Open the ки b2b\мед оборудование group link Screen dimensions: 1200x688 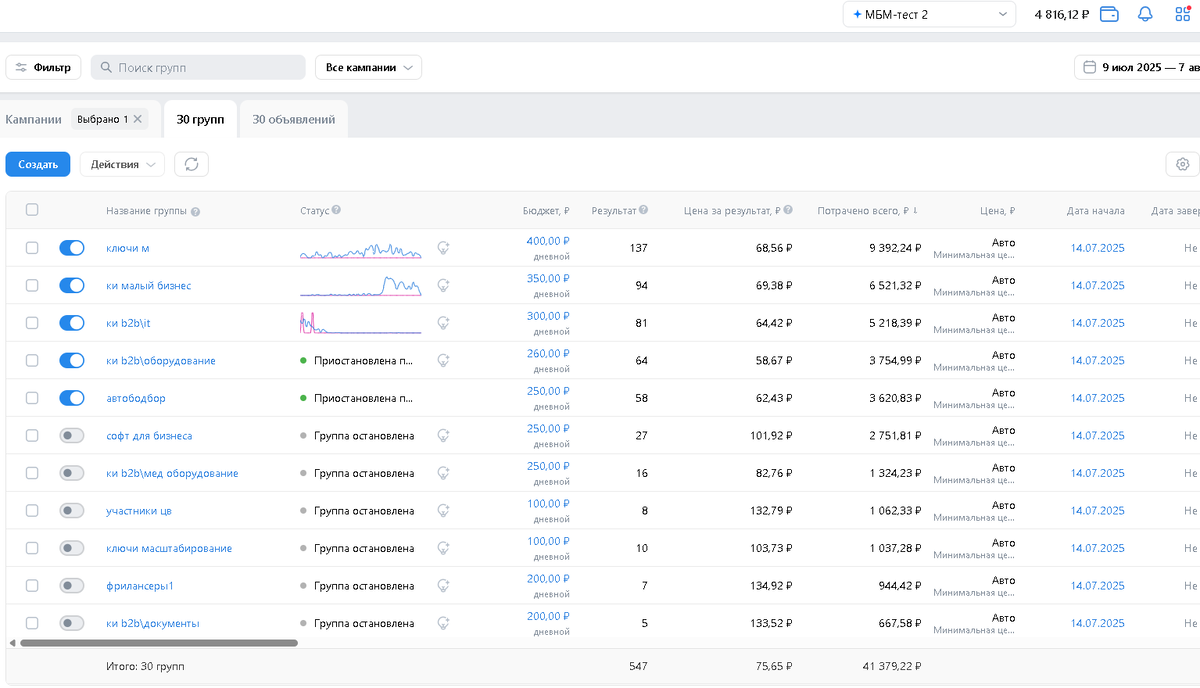pyautogui.click(x=172, y=473)
